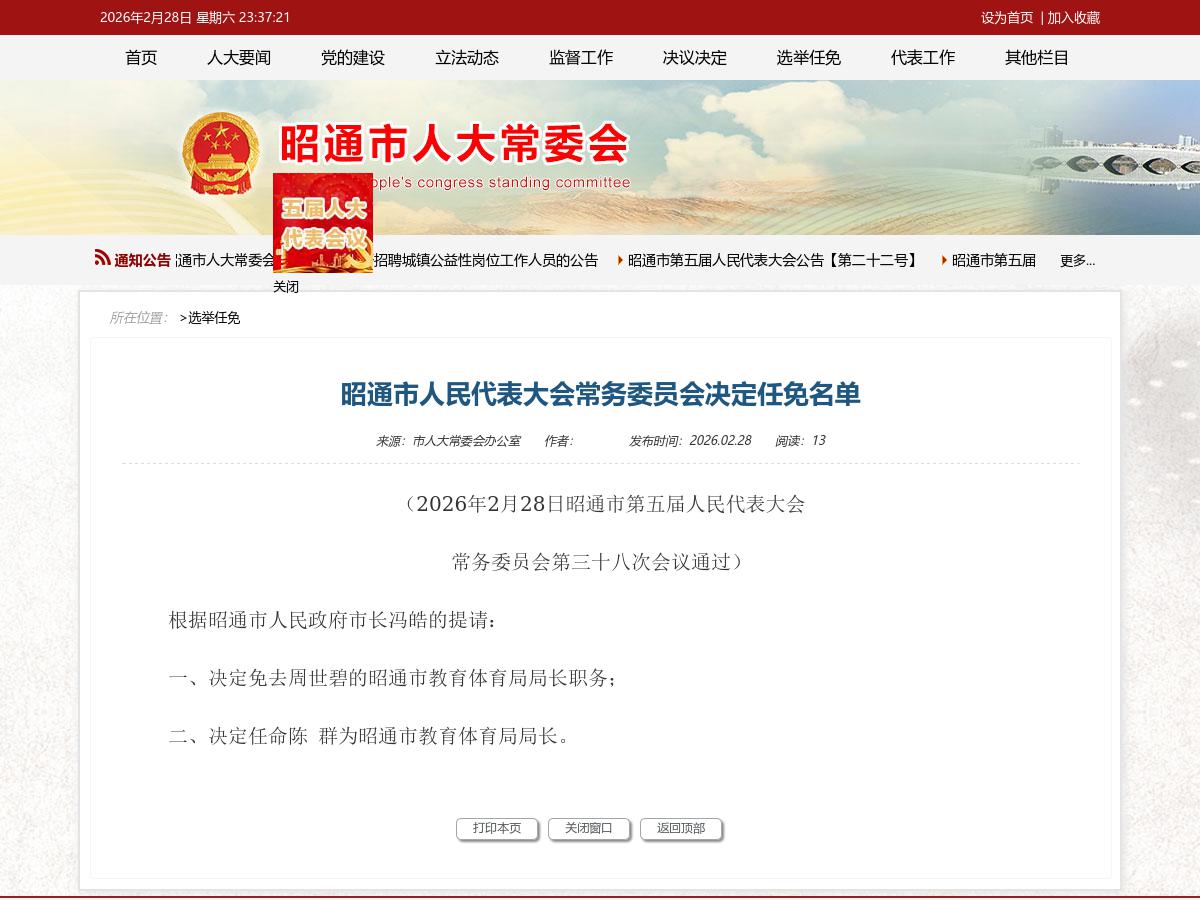Expand the 其他栏目 menu

(x=1037, y=58)
